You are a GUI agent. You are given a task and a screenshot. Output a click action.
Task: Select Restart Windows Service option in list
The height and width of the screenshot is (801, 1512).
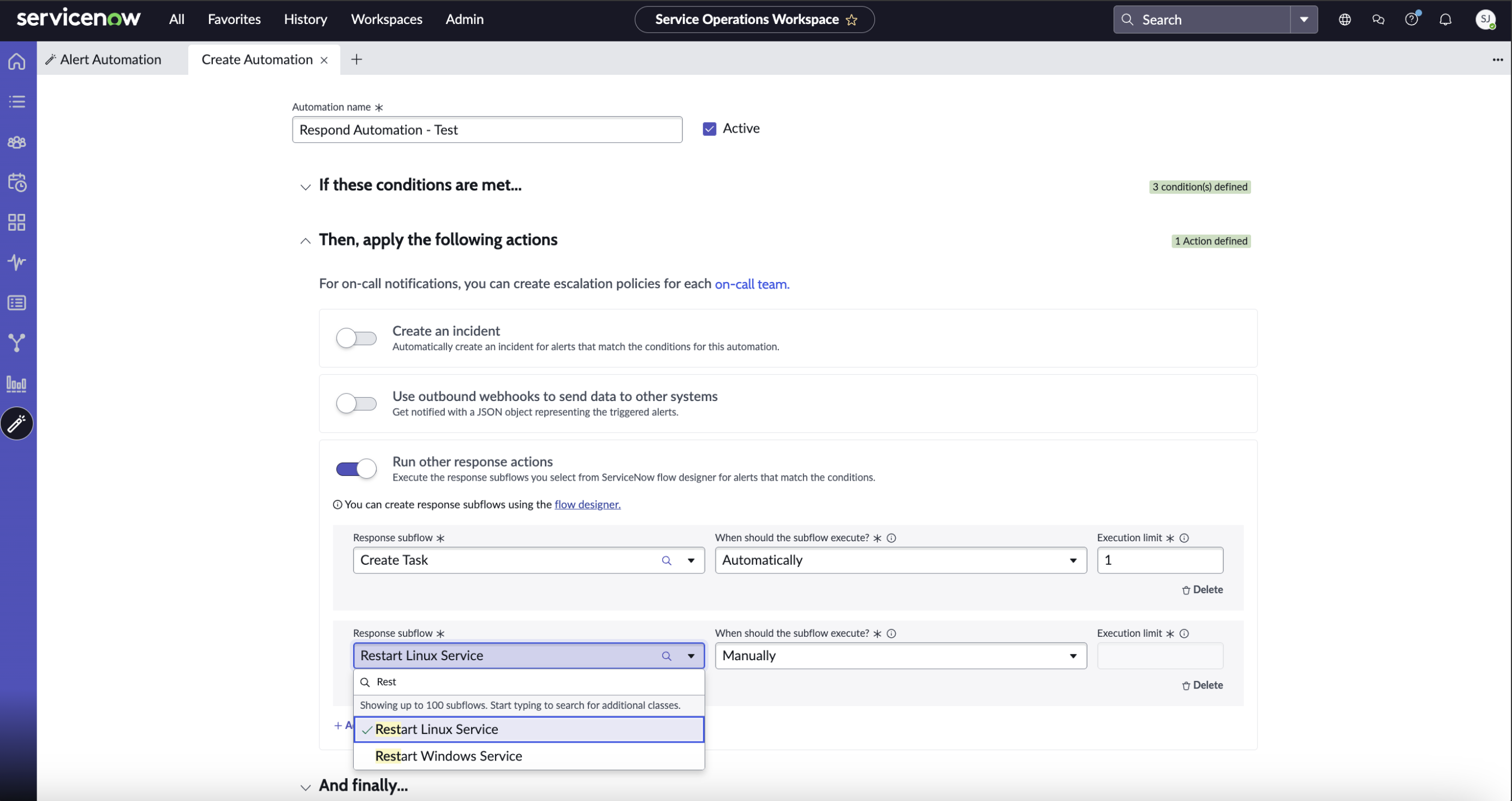click(529, 756)
